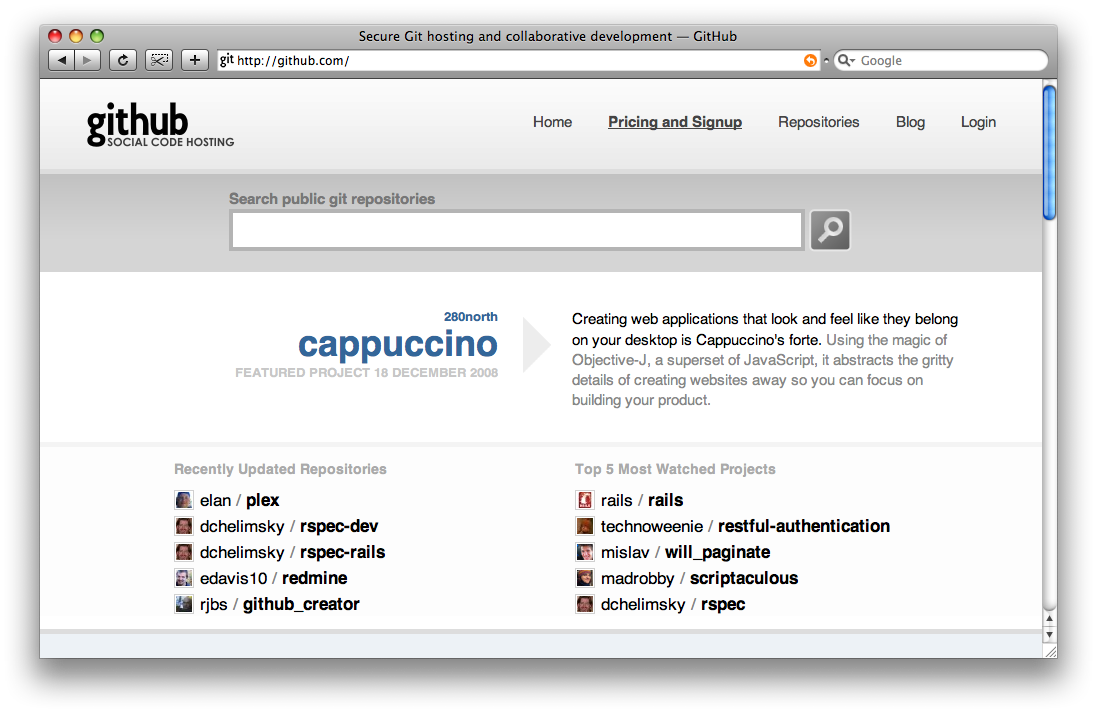Viewport: 1097px width, 713px height.
Task: Open the madrobby user link
Action: tap(637, 579)
